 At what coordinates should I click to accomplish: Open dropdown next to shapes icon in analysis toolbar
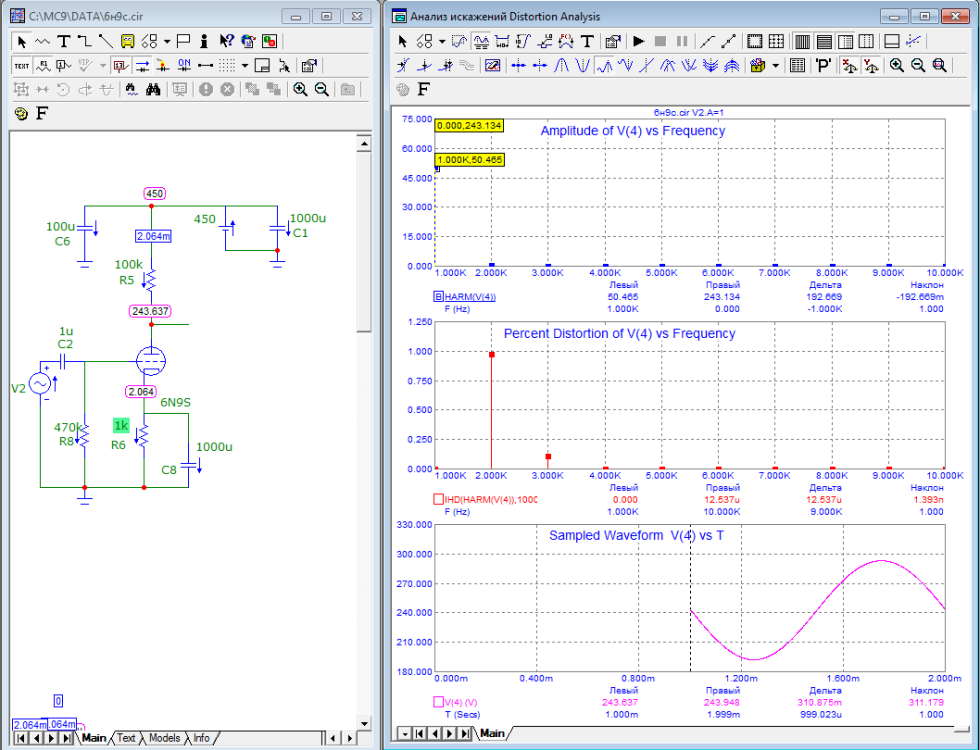click(x=440, y=41)
